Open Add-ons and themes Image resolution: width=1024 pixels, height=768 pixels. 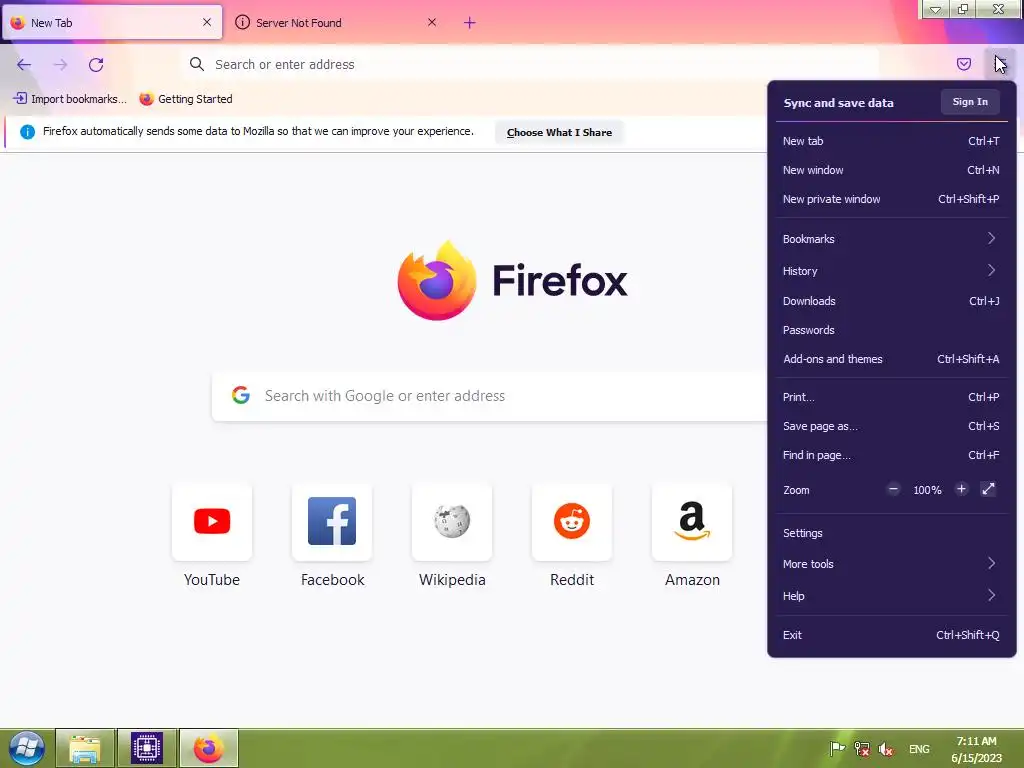click(x=891, y=359)
